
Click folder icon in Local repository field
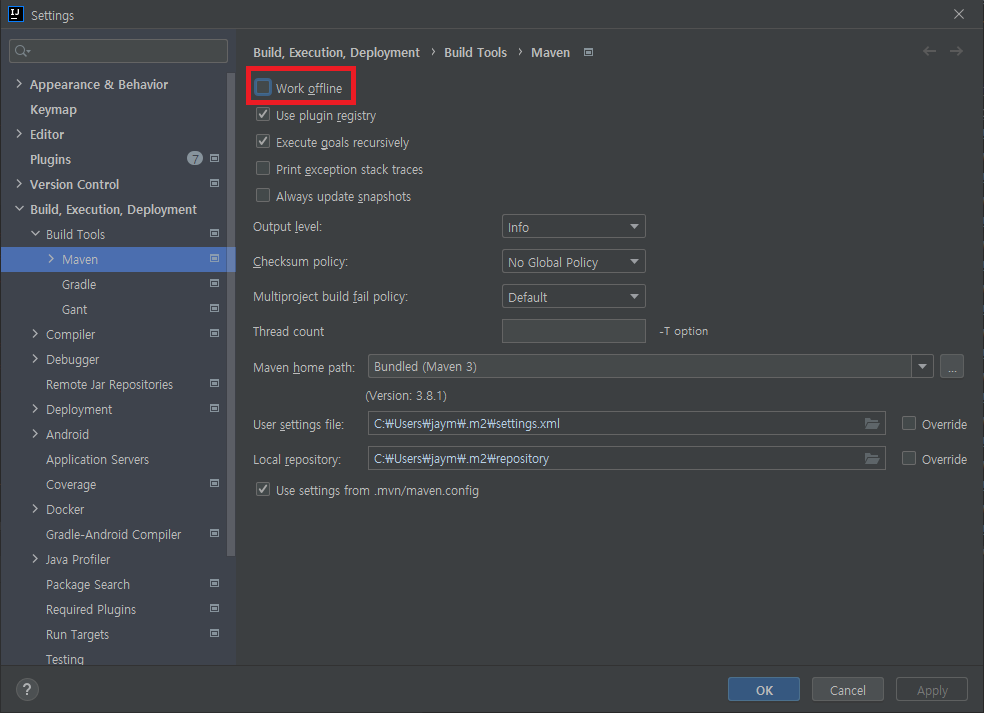click(872, 459)
